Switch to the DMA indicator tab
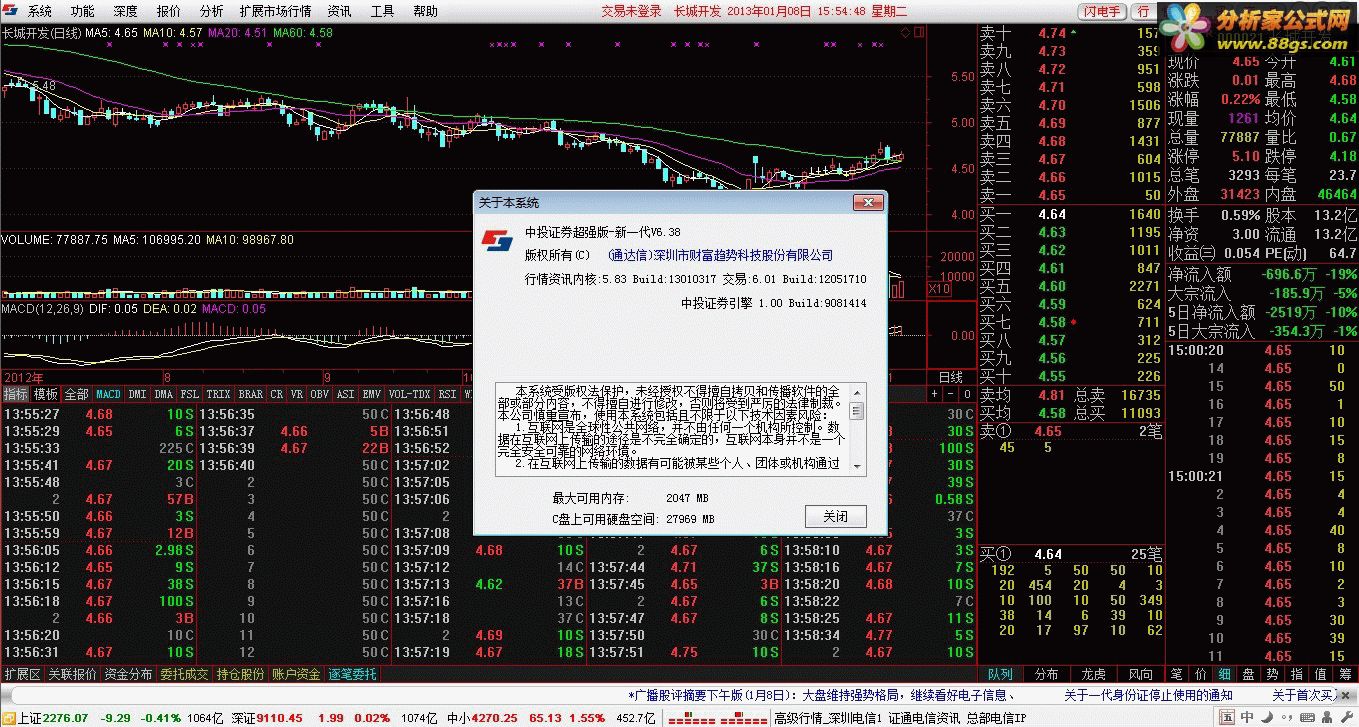 click(164, 394)
